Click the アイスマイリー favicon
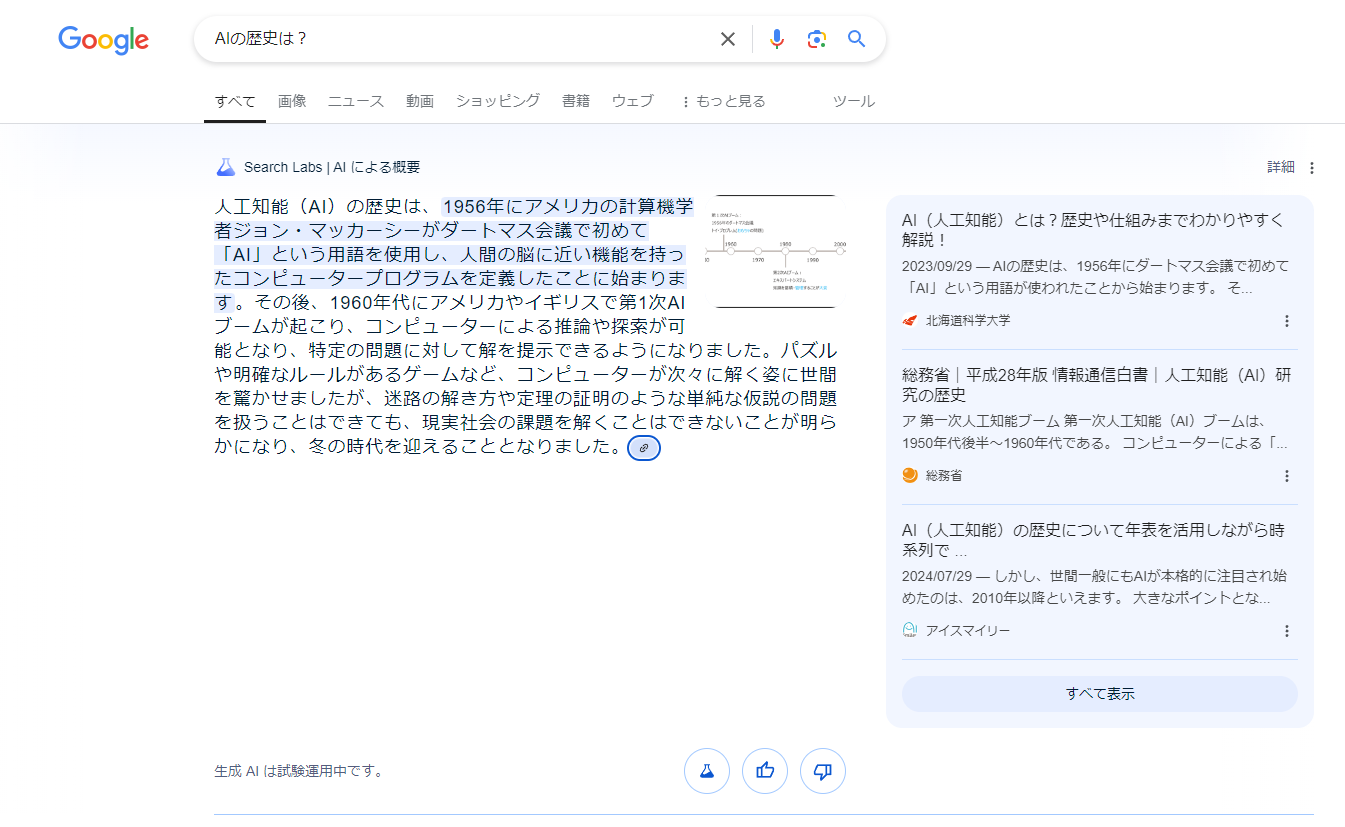This screenshot has height=827, width=1345. tap(910, 631)
